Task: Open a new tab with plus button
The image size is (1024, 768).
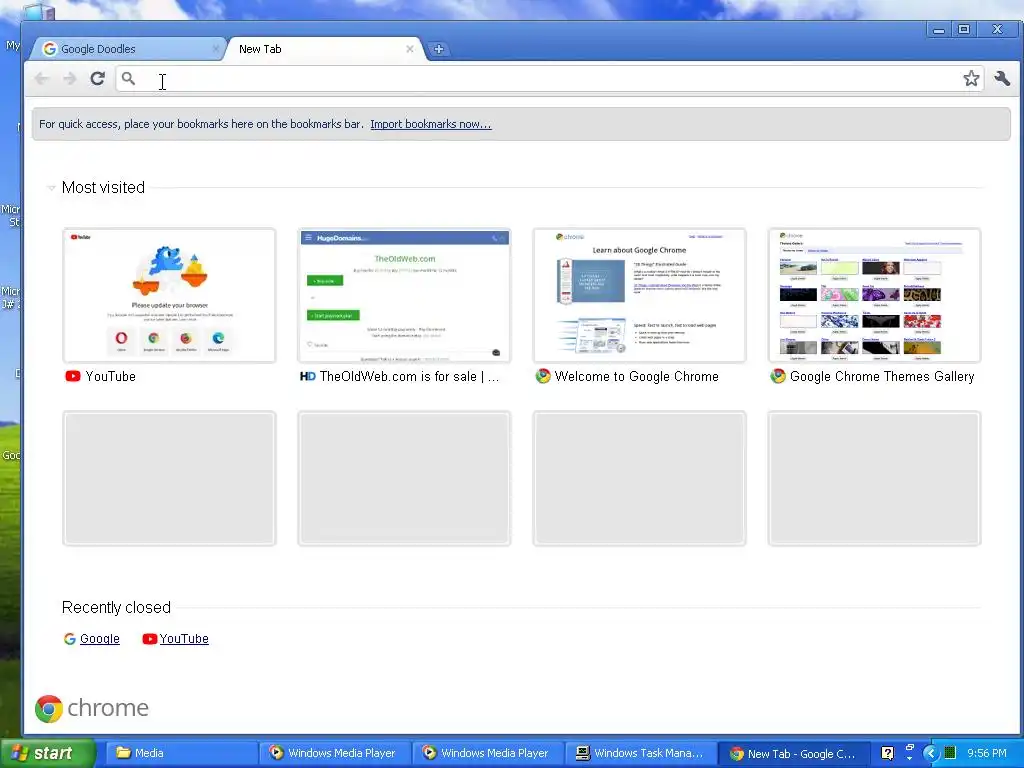Action: tap(439, 49)
